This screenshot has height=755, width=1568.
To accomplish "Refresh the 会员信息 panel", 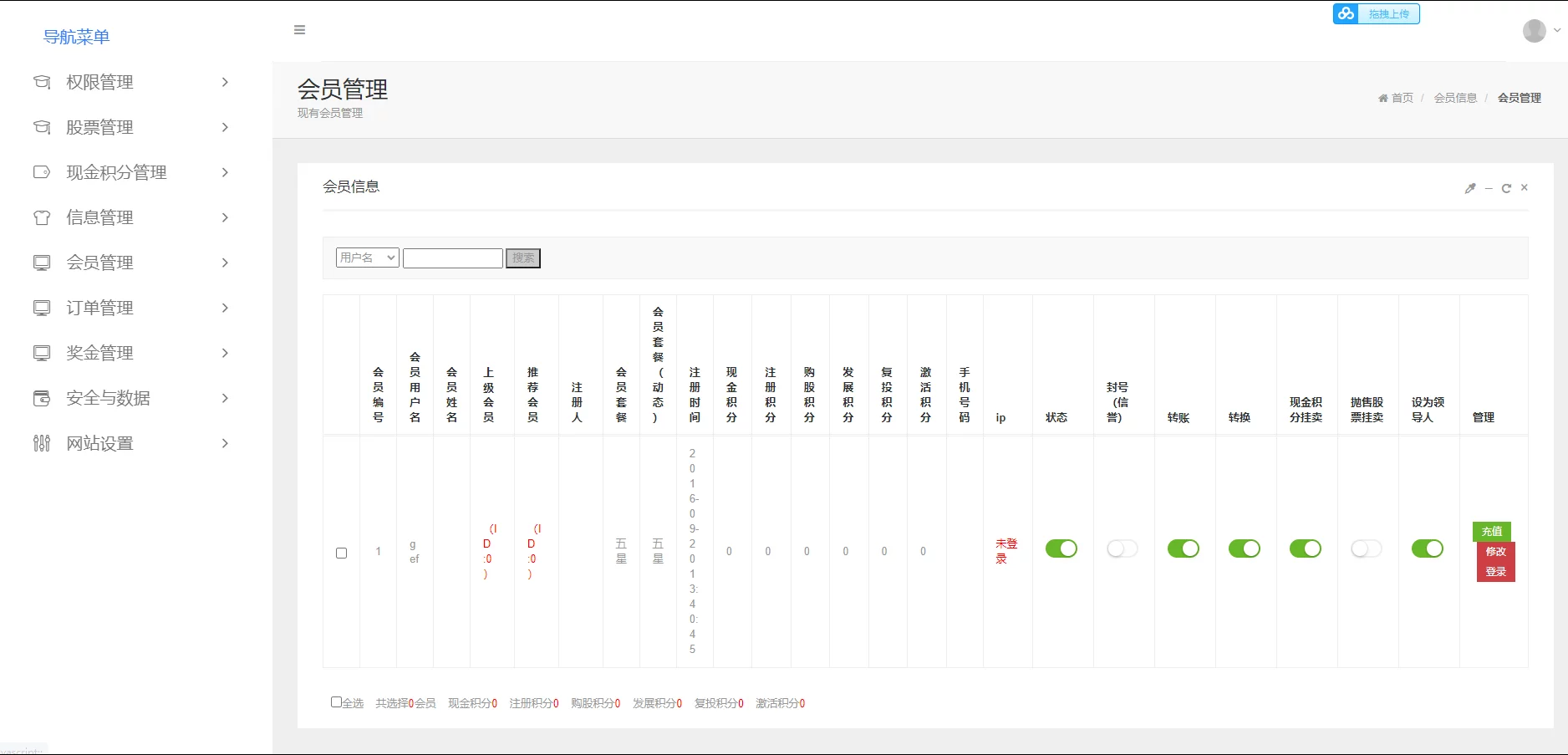I will pyautogui.click(x=1506, y=188).
